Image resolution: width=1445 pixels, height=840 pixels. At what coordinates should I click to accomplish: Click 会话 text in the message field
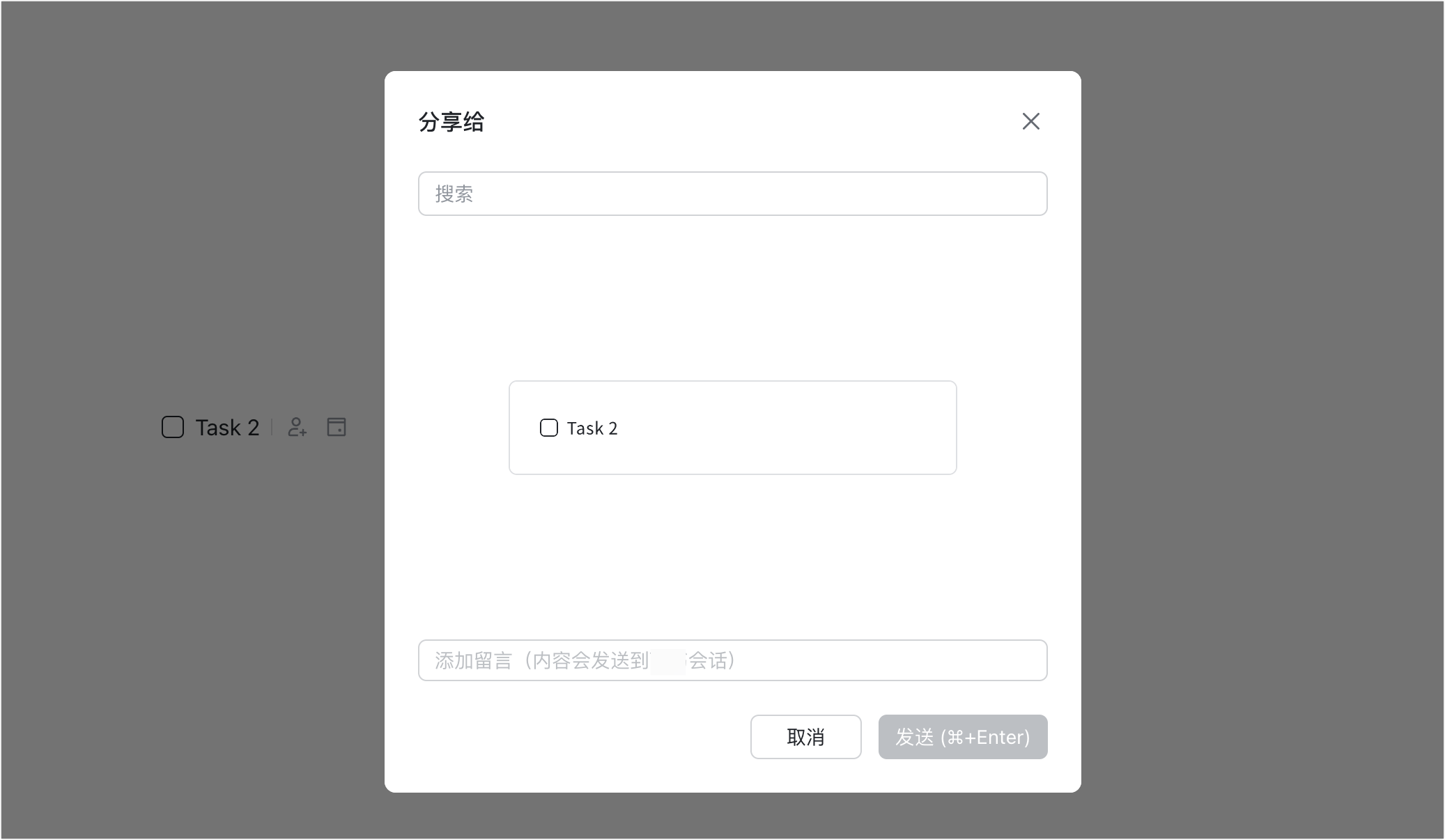707,660
